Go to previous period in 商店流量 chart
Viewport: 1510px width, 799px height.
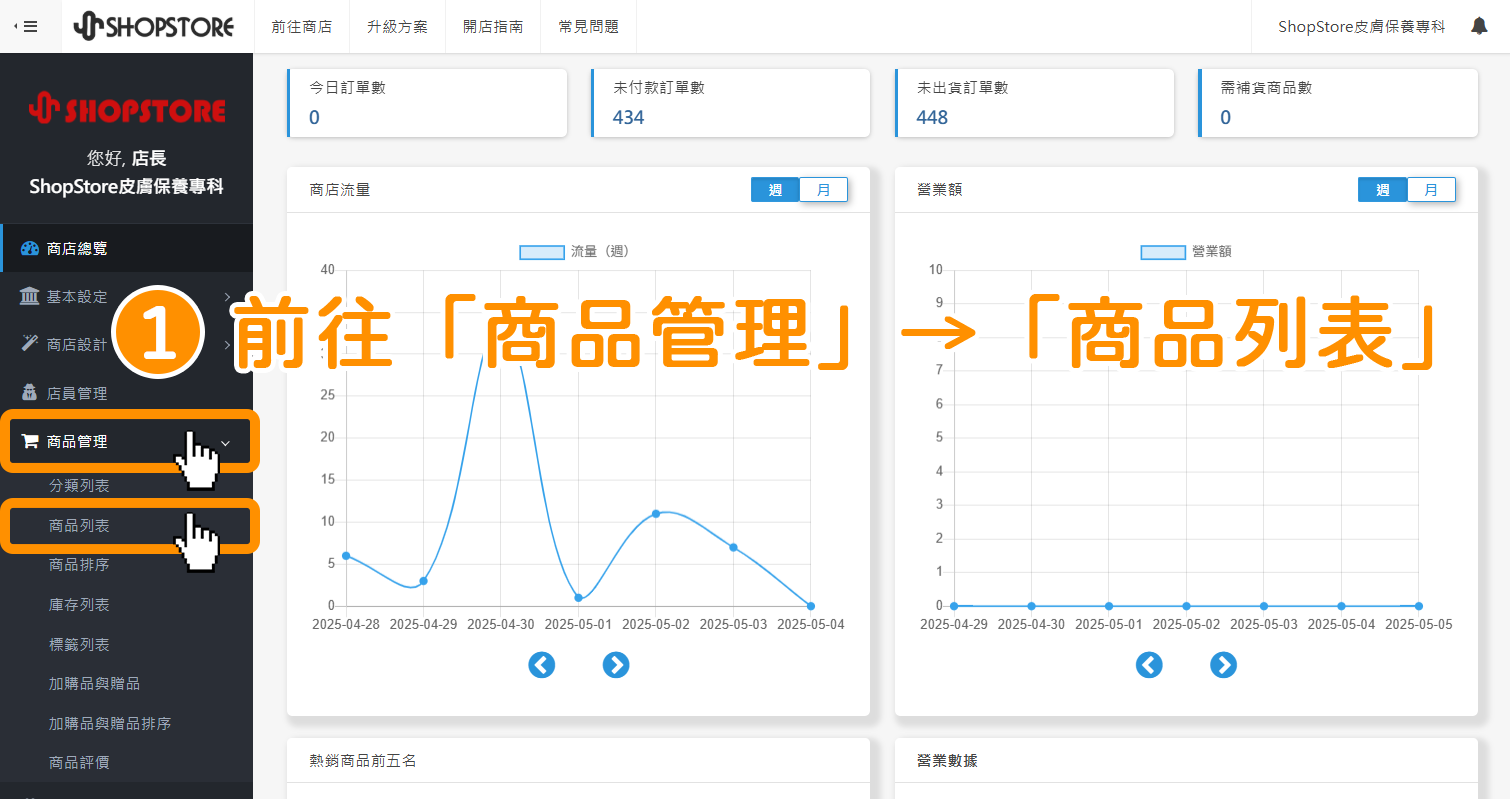(x=542, y=665)
